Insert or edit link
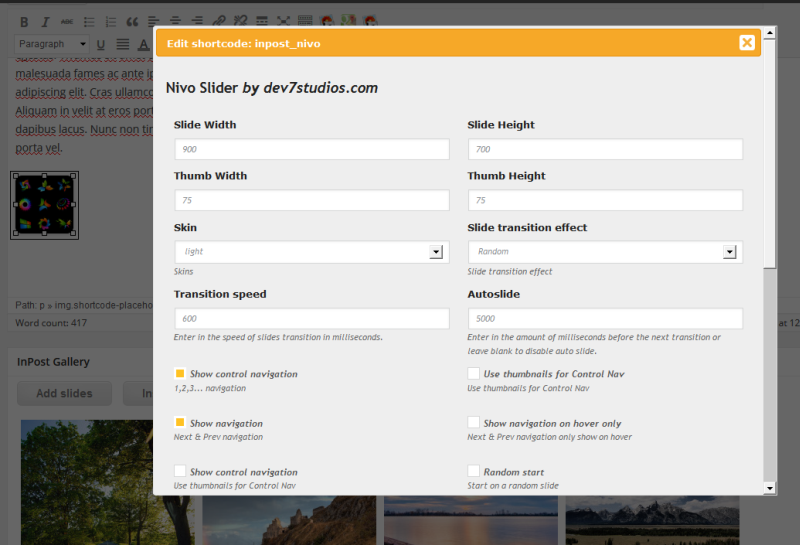Screen dimensions: 800x545 pyautogui.click(x=219, y=21)
